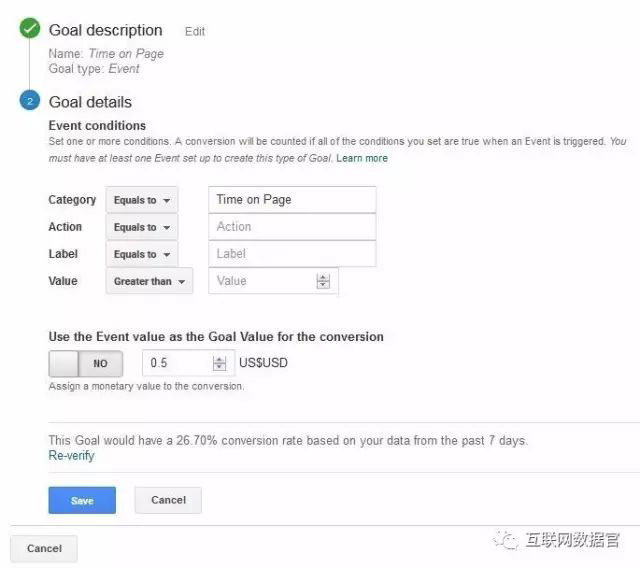Image resolution: width=640 pixels, height=568 pixels.
Task: Click the Edit link beside Goal description
Action: pos(195,31)
